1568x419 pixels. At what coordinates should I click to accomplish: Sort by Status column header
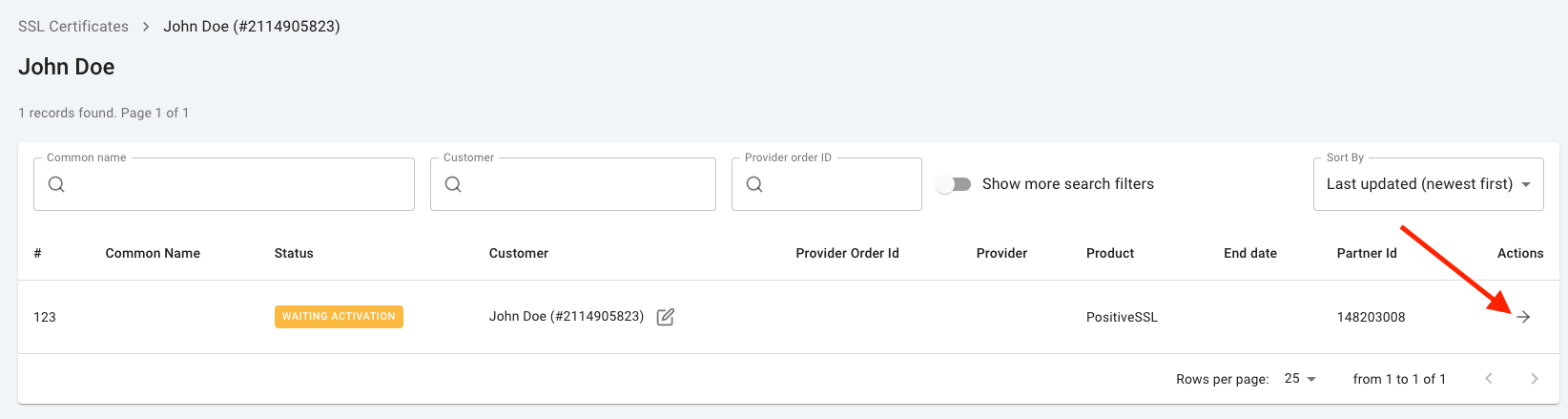tap(294, 254)
